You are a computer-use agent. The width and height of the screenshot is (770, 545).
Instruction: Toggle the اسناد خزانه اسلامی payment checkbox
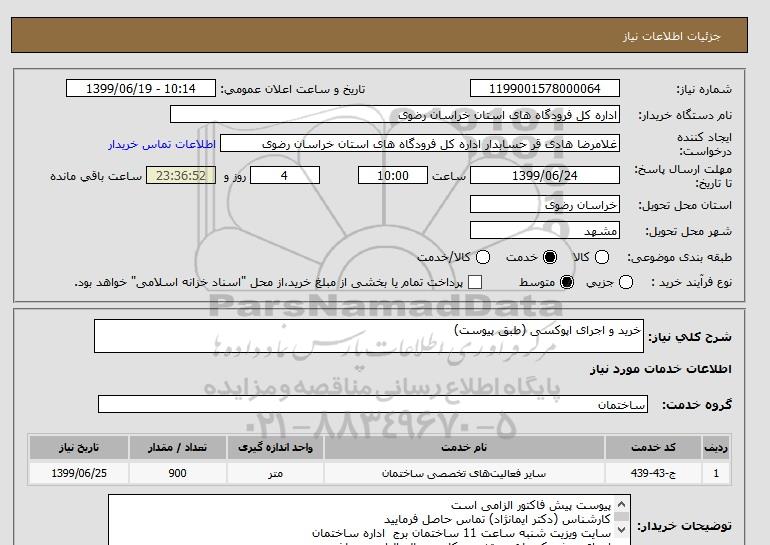tap(475, 282)
